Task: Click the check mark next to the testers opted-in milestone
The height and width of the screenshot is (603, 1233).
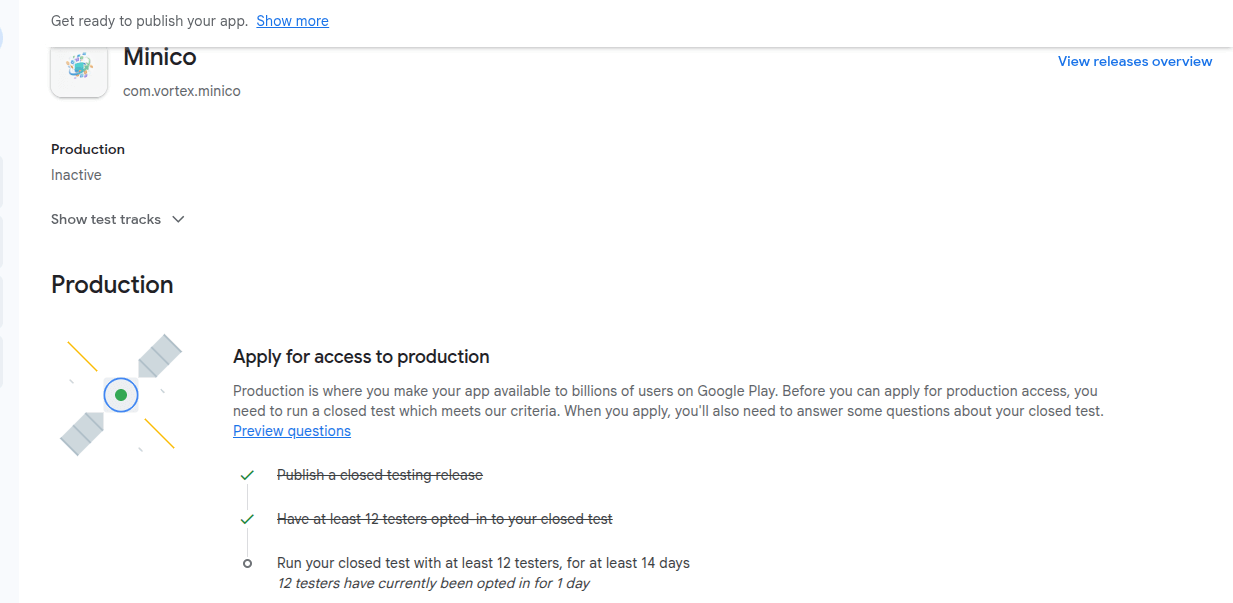Action: (x=247, y=519)
